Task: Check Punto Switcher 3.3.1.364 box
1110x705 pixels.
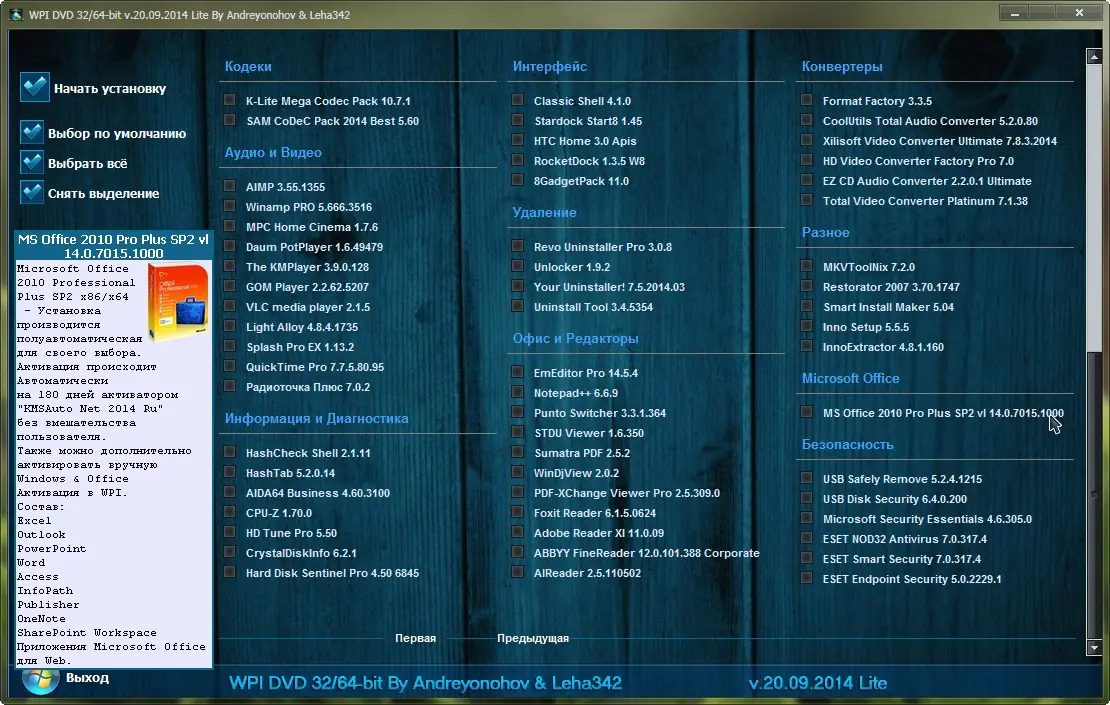Action: click(517, 411)
